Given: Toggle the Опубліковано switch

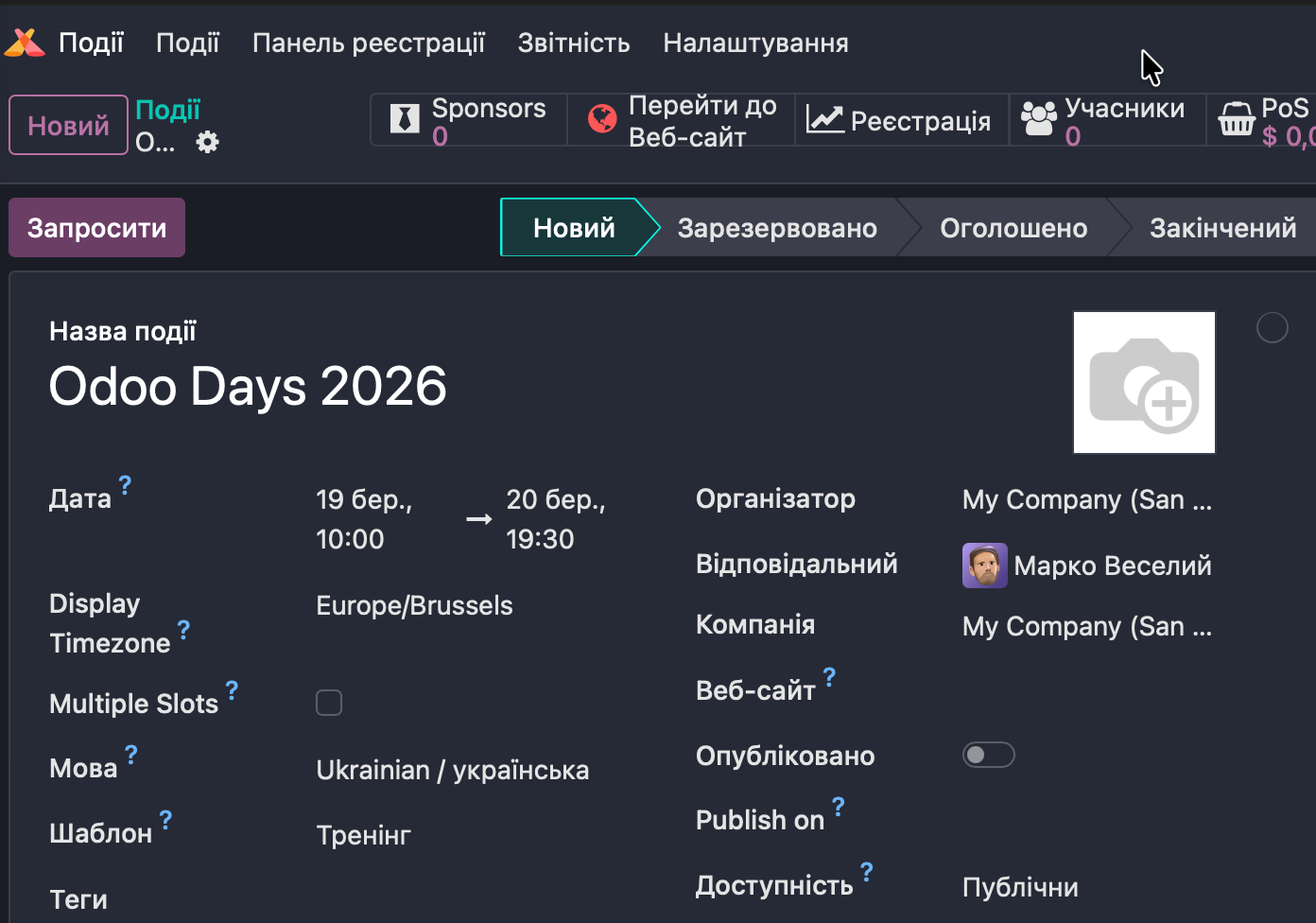Looking at the screenshot, I should tap(988, 755).
